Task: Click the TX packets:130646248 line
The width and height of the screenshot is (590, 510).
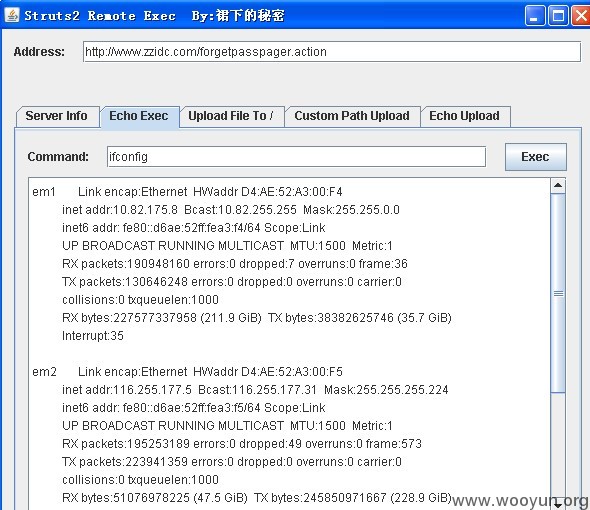Action: (232, 282)
